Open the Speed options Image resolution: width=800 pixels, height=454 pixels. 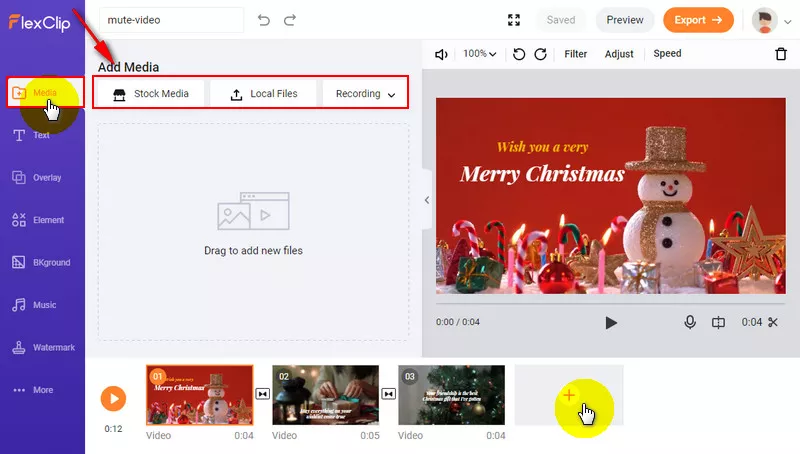(667, 54)
